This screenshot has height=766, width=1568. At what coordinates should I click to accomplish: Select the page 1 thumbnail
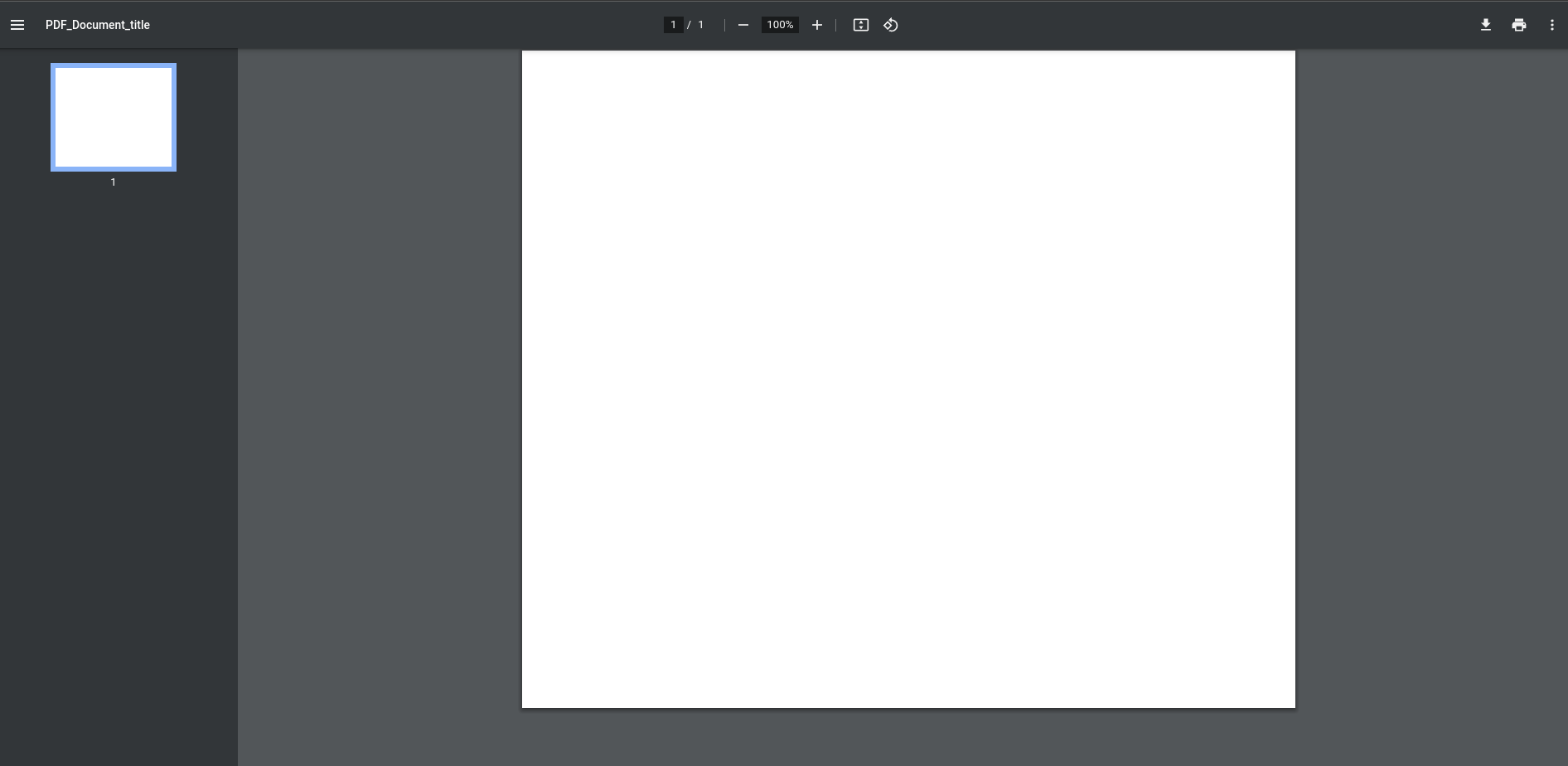114,118
